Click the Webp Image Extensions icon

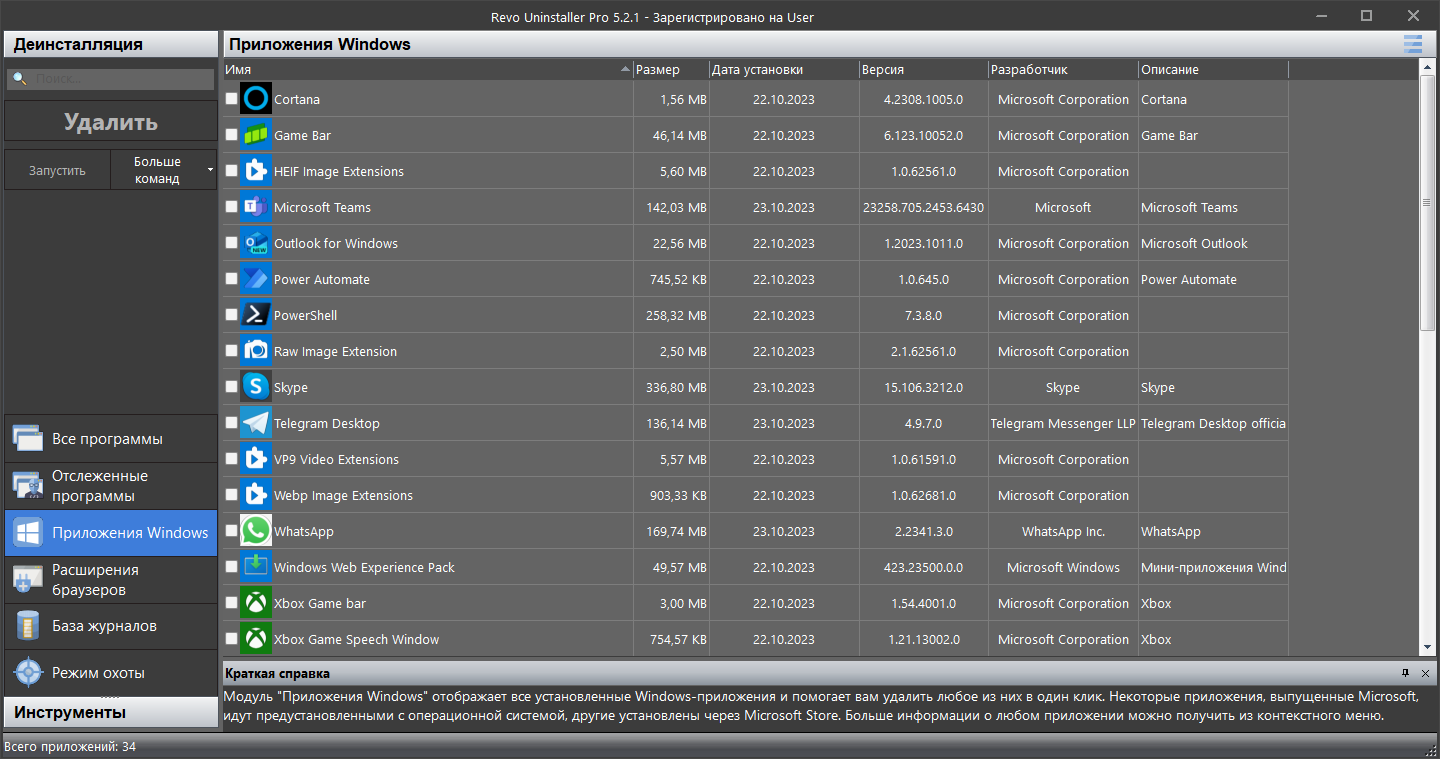(x=256, y=494)
